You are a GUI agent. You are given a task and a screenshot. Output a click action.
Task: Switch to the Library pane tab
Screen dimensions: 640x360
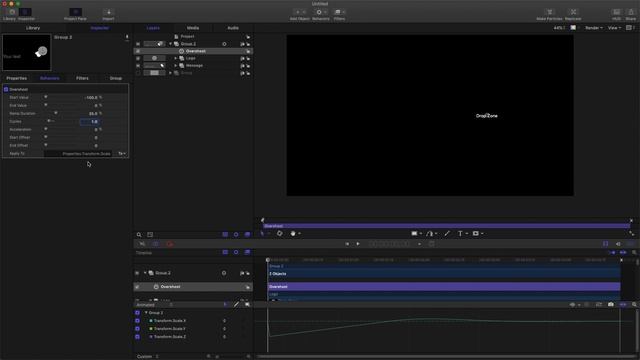click(x=33, y=28)
